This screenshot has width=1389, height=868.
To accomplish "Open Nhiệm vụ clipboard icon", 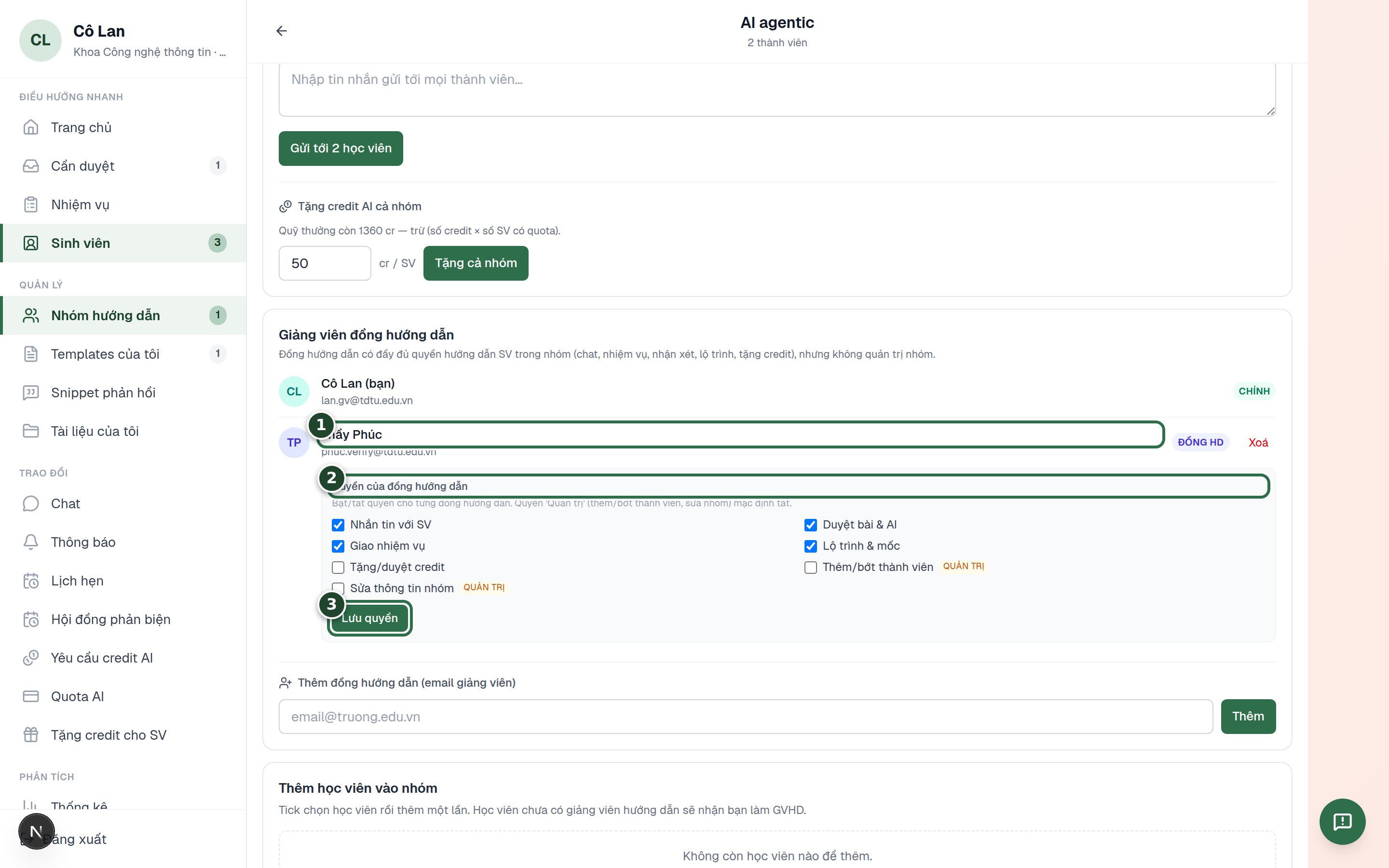I will (x=31, y=204).
